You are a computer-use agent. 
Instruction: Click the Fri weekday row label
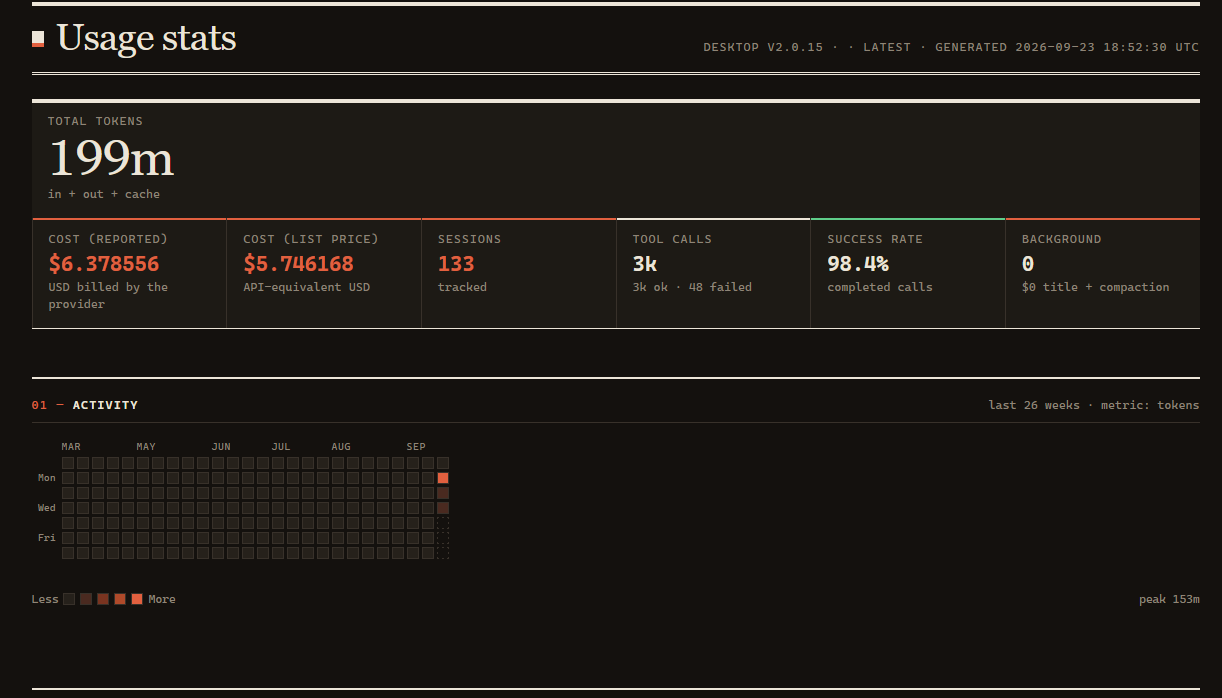[x=47, y=538]
